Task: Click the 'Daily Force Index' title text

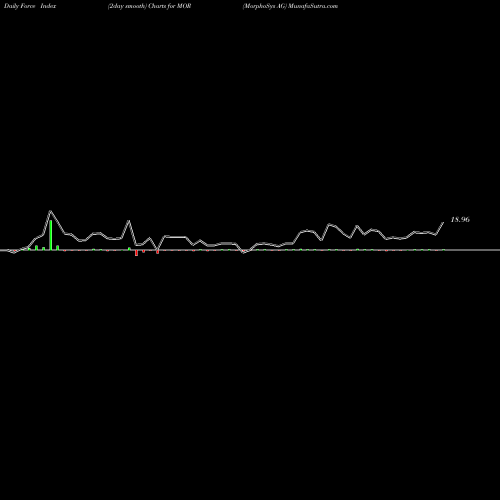Action: (30, 6)
